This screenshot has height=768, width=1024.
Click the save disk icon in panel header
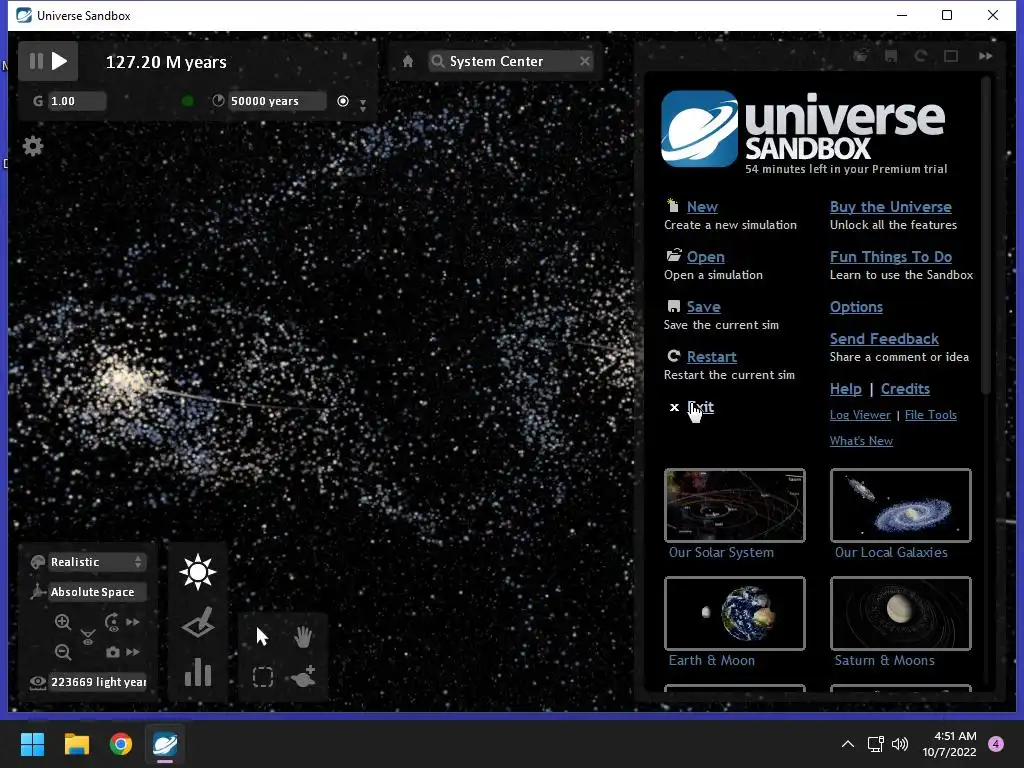coord(891,56)
